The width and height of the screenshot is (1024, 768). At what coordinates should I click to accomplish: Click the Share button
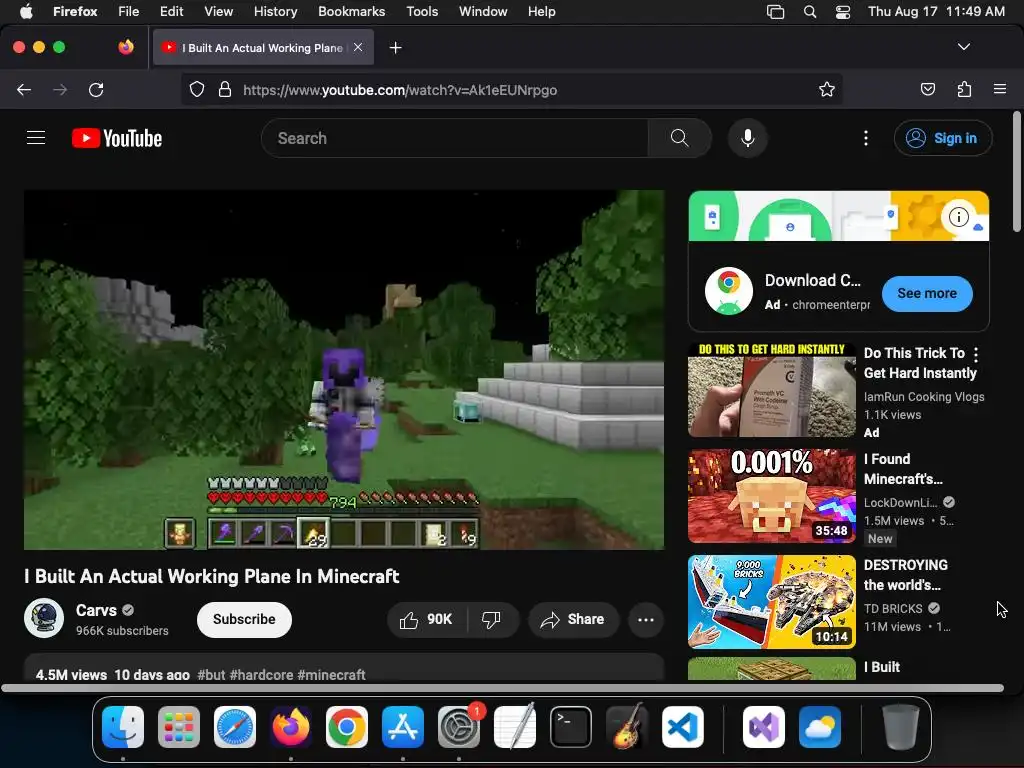[573, 619]
